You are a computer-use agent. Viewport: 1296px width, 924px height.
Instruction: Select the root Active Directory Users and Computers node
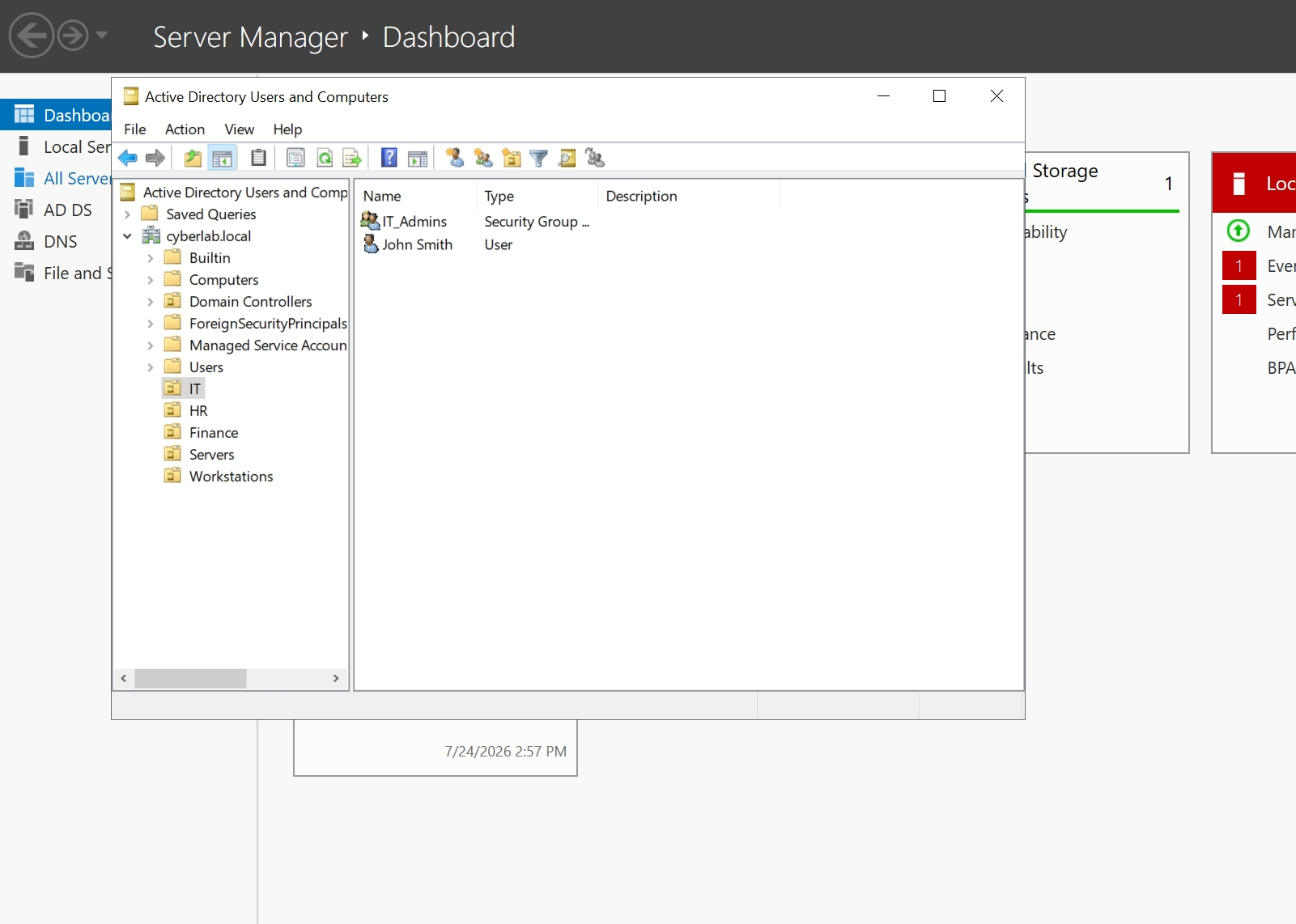pyautogui.click(x=245, y=193)
